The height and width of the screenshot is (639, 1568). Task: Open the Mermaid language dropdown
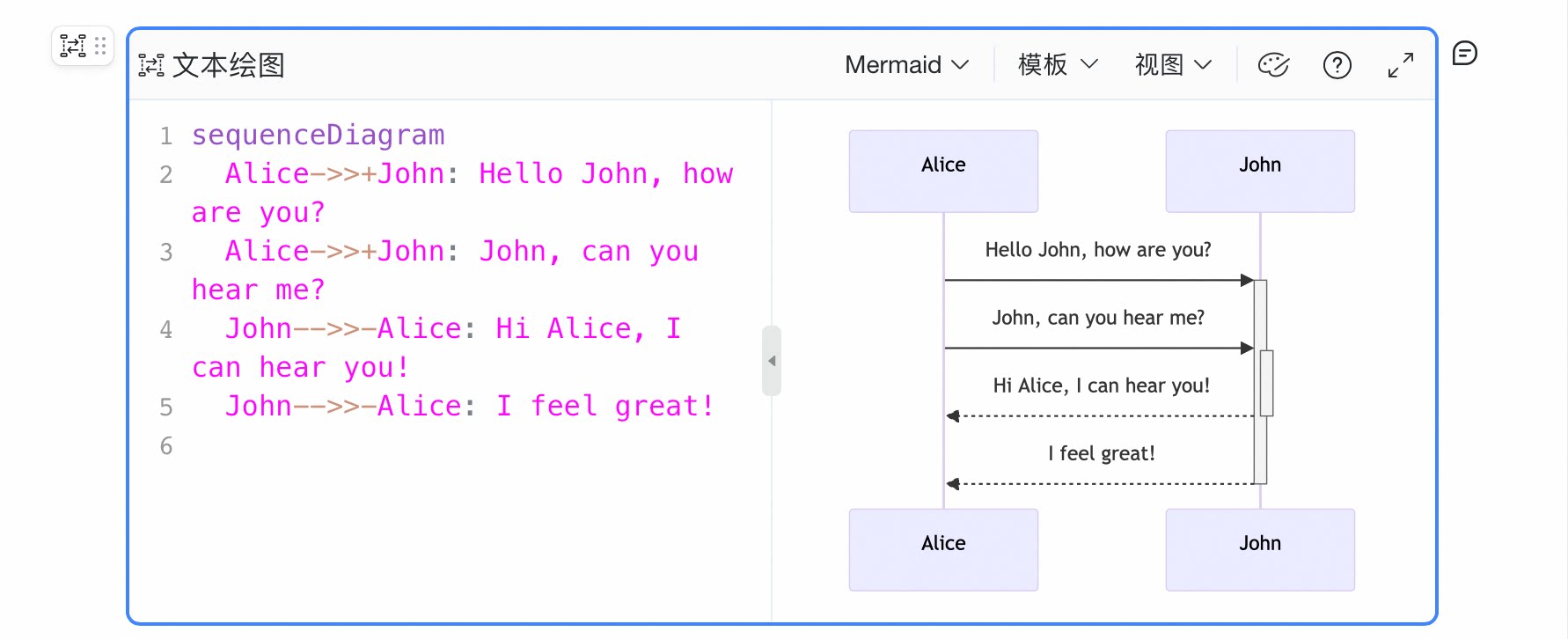point(906,65)
